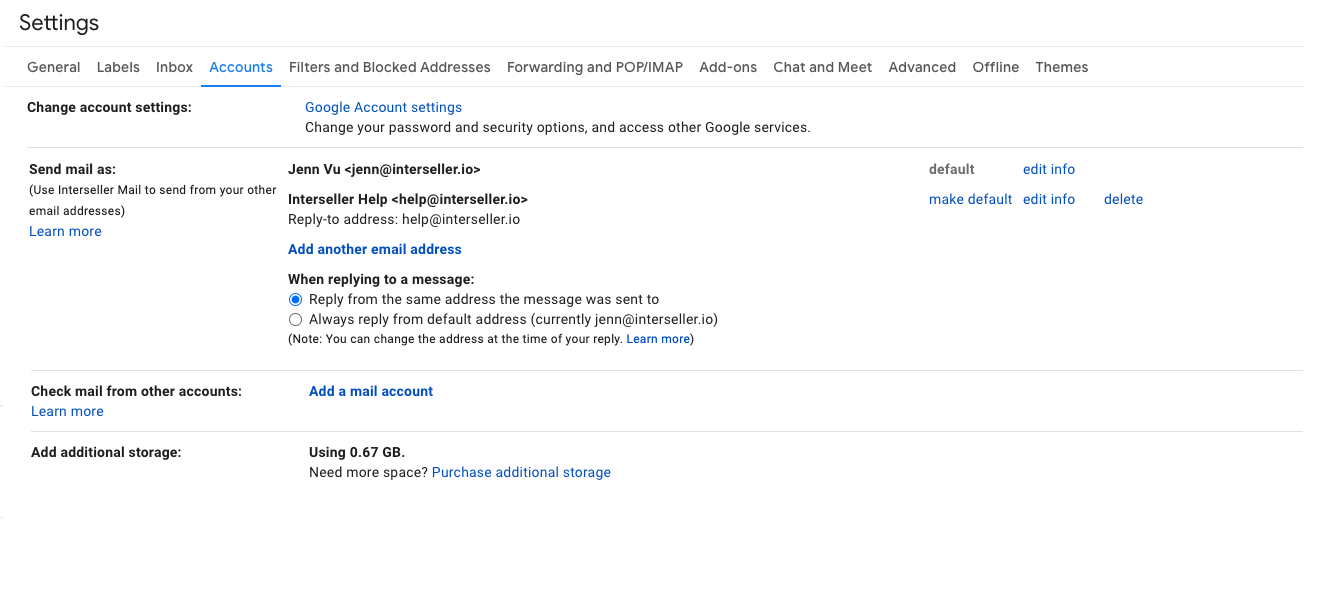Switch to Forwarding and POP/IMAP tab
Image resolution: width=1320 pixels, height=613 pixels.
coord(595,67)
